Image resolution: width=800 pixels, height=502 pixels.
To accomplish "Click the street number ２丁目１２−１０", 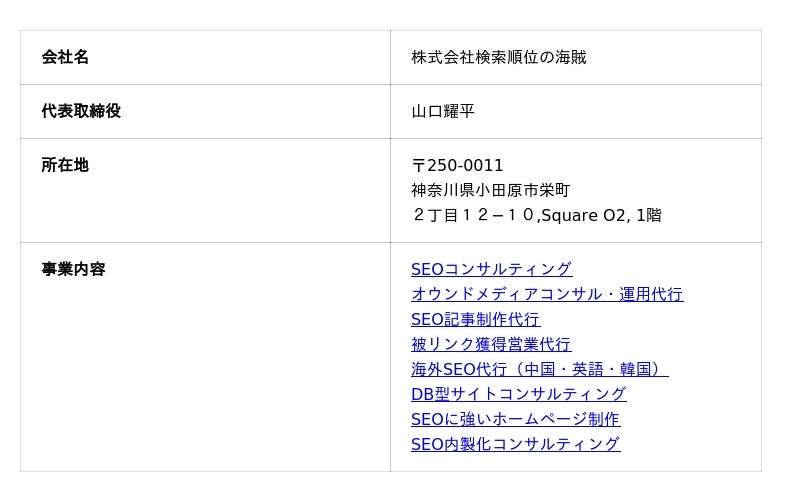I will (474, 215).
